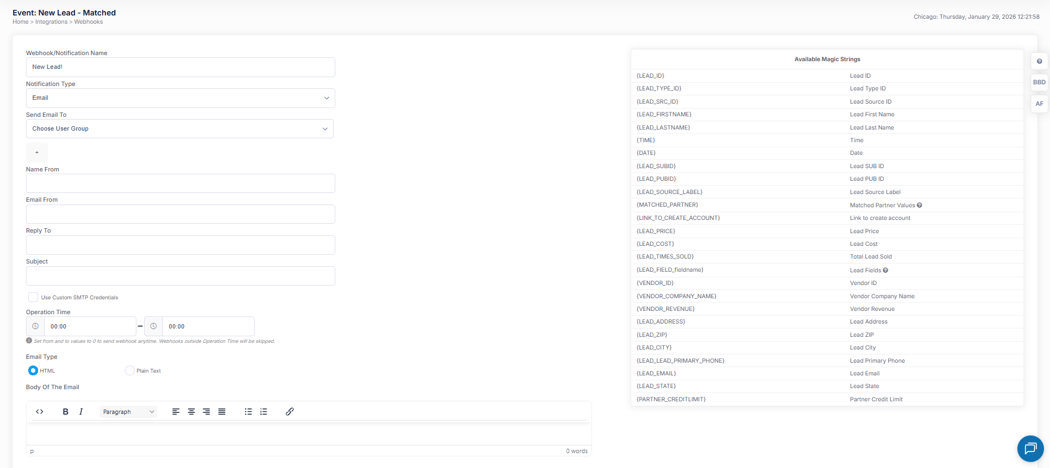1050x468 pixels.
Task: Justify the email body text
Action: (x=222, y=412)
